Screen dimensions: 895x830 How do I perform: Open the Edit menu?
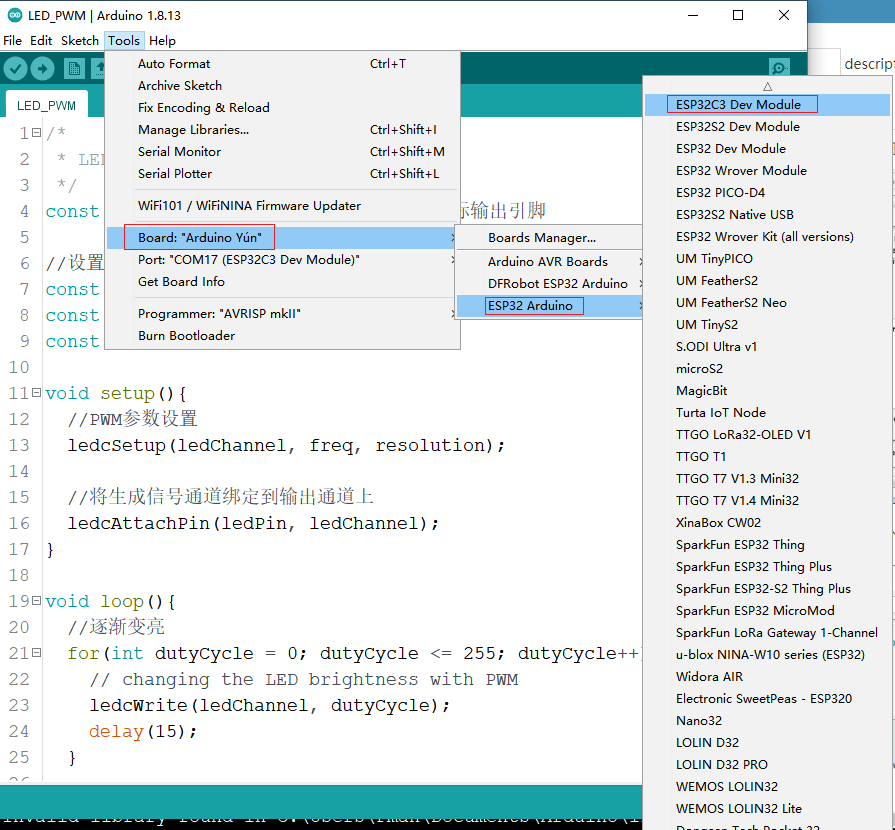41,41
